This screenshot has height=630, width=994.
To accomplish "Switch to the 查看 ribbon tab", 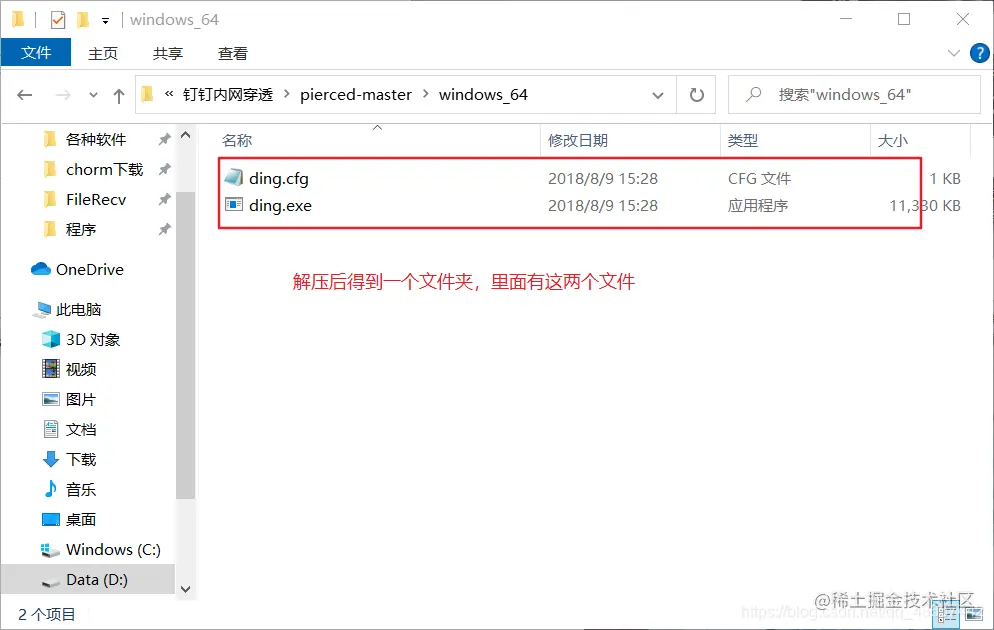I will click(x=232, y=53).
